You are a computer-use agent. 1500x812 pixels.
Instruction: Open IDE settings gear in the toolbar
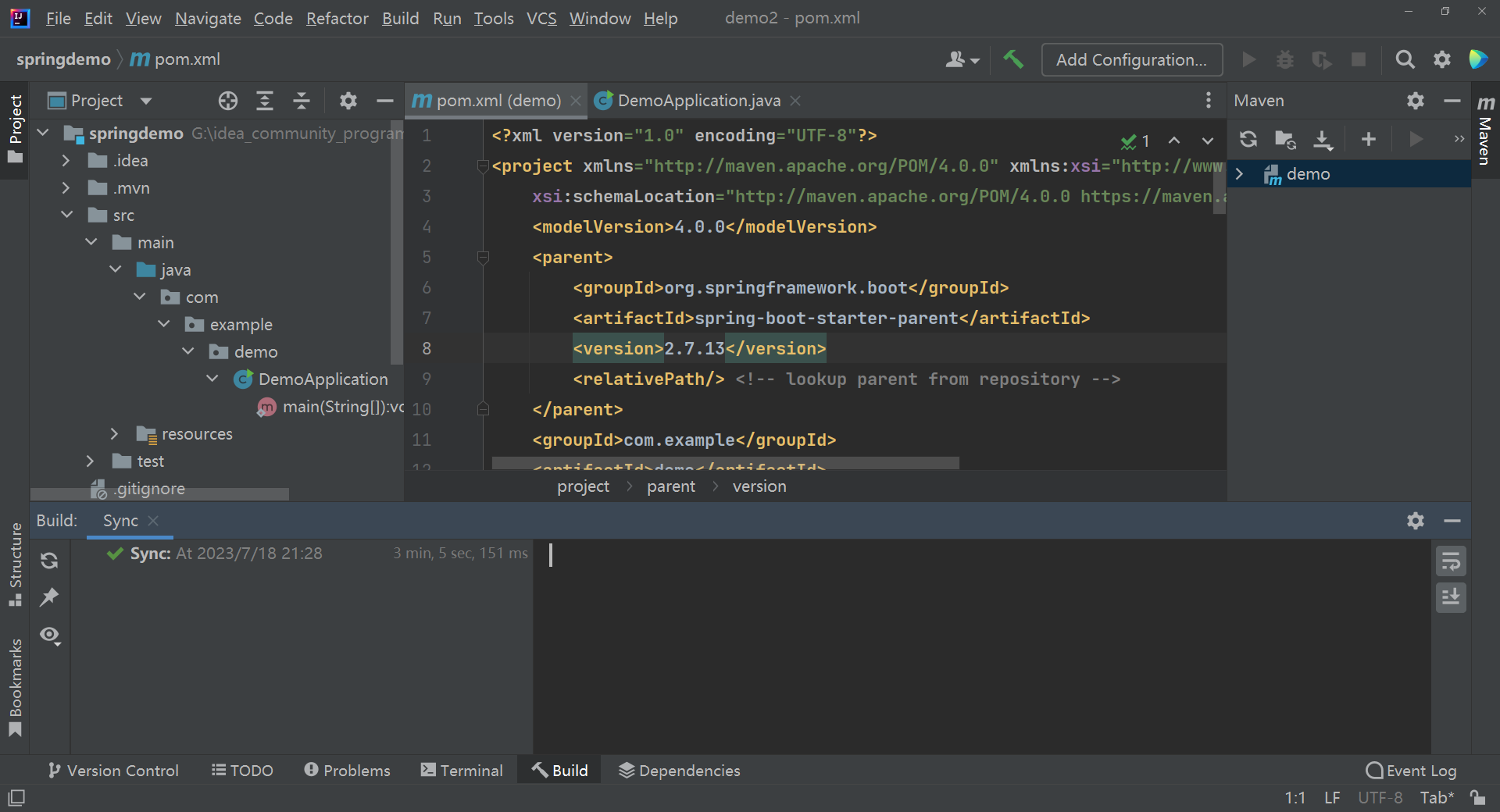point(1442,59)
